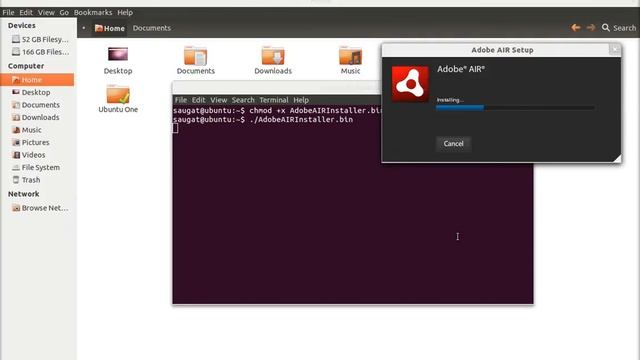Open the file manager File menu
The image size is (640, 360).
8,12
